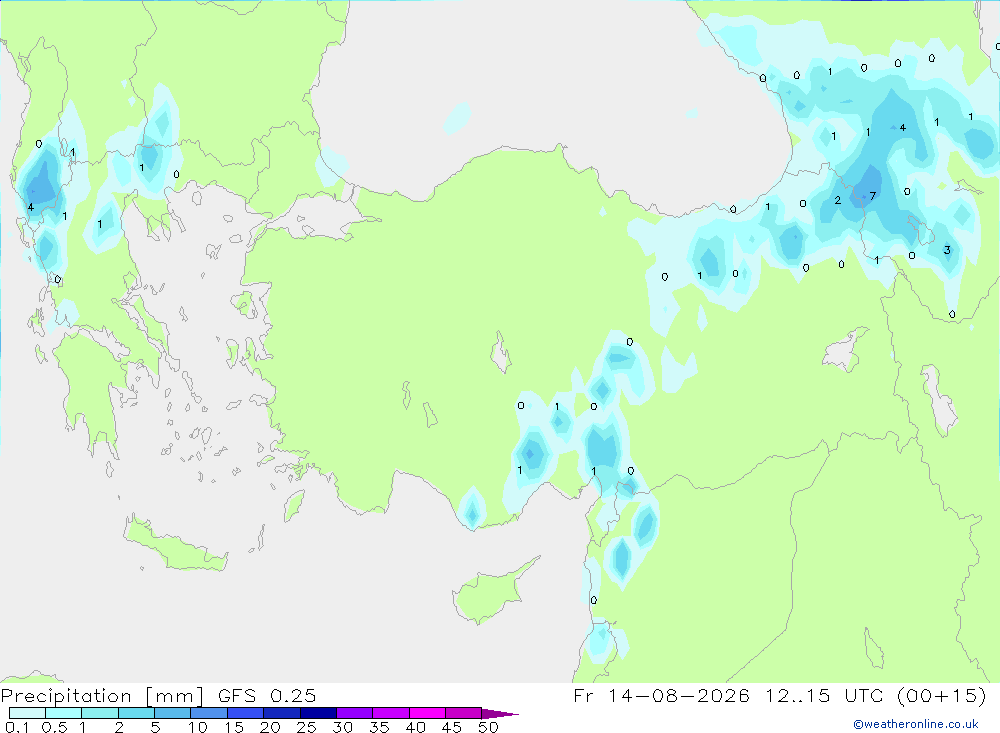The width and height of the screenshot is (1000, 733).
Task: Click the '40' legend scale label
Action: pyautogui.click(x=416, y=727)
